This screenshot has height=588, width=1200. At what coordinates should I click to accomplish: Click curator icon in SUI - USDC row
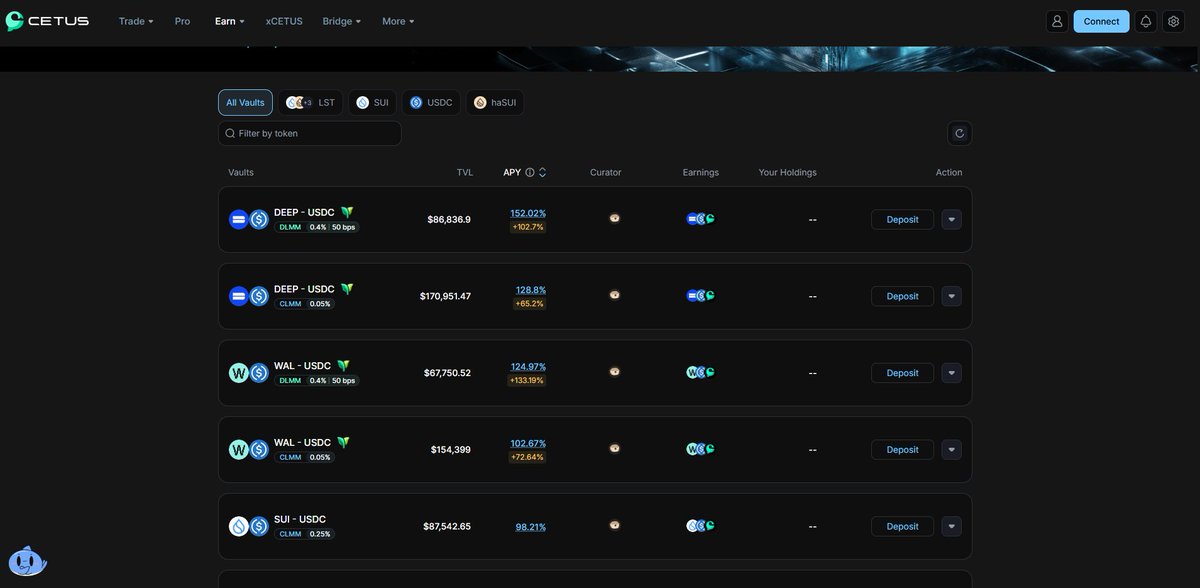614,525
